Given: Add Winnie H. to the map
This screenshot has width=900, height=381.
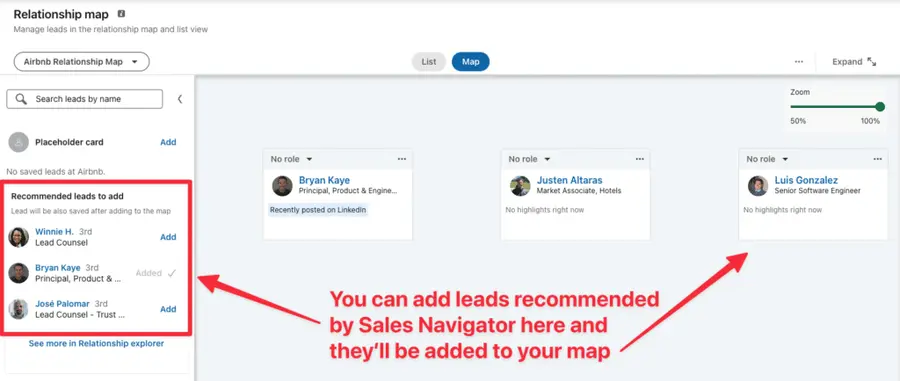Looking at the screenshot, I should point(168,237).
